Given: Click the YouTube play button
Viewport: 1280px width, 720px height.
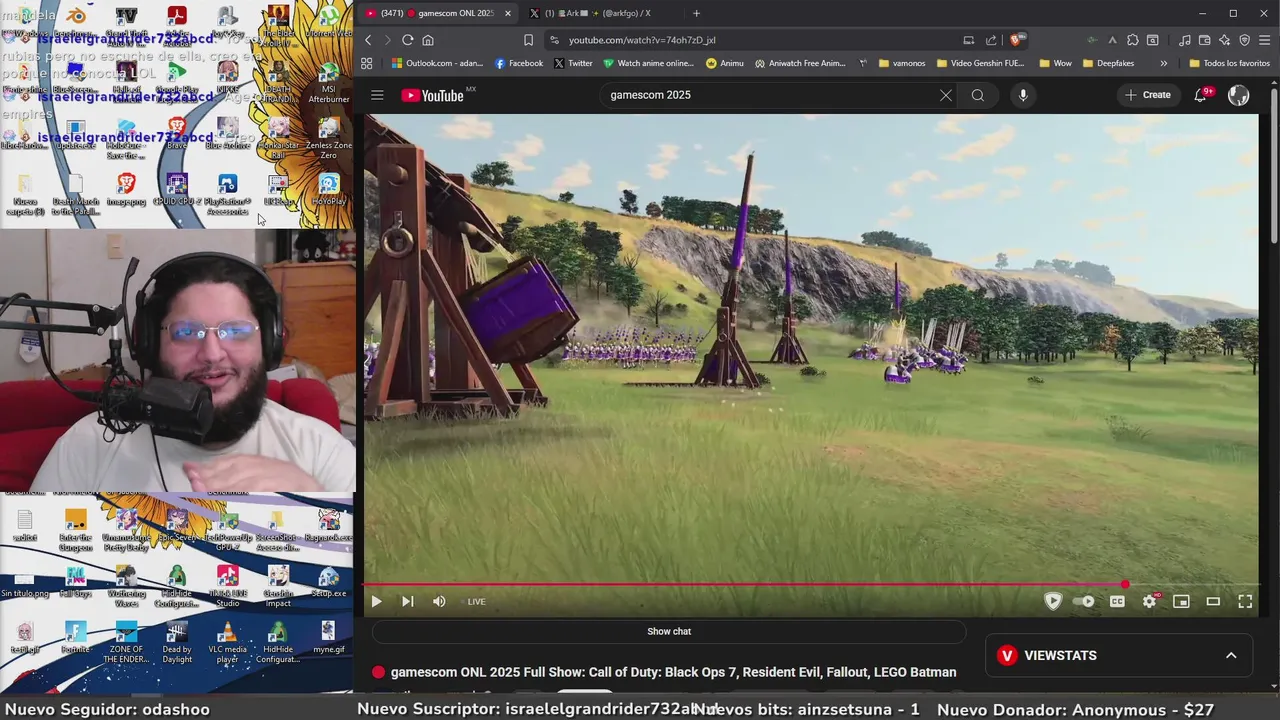Looking at the screenshot, I should pos(376,601).
